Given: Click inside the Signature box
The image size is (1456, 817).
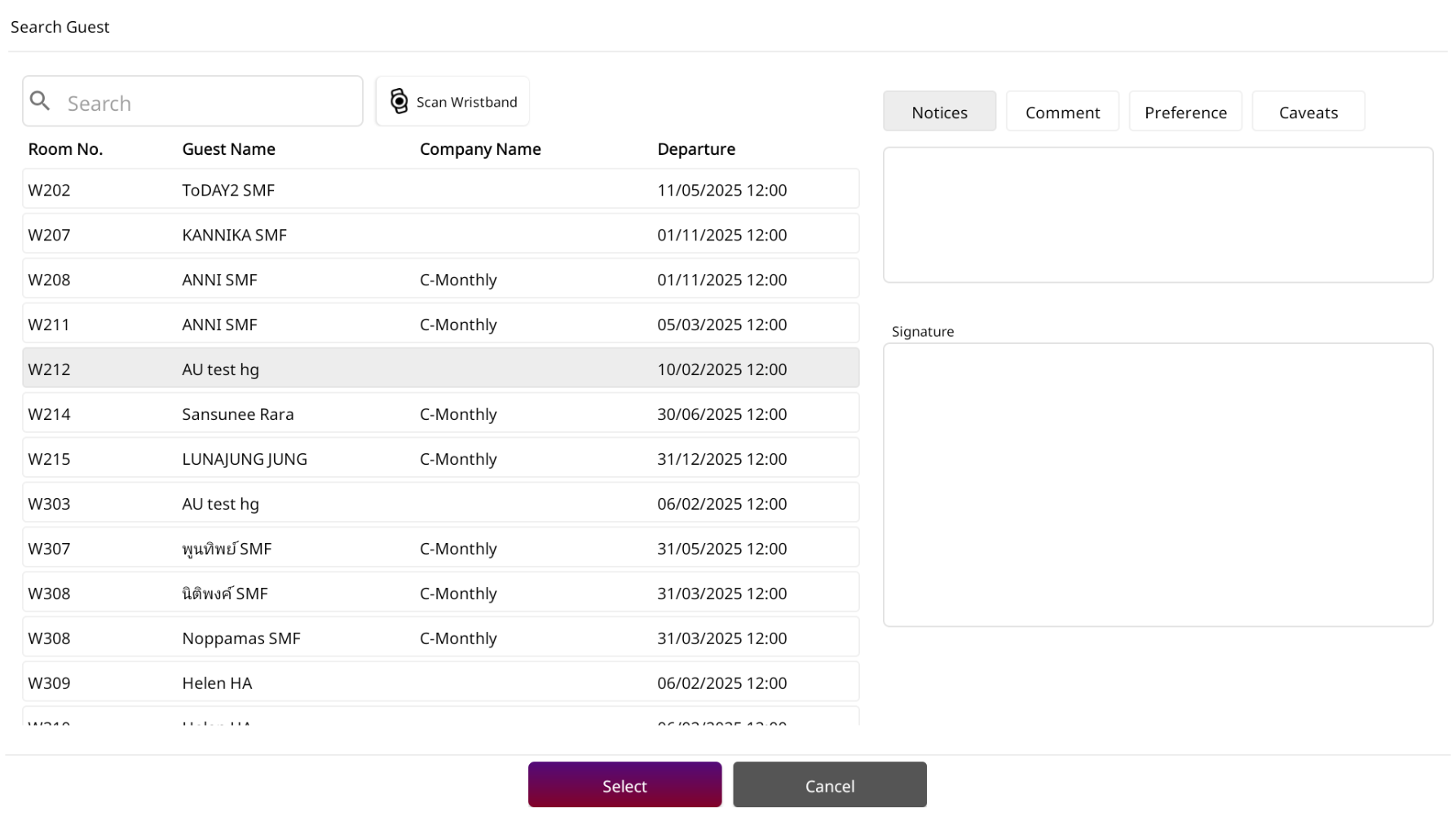Looking at the screenshot, I should 1158,485.
